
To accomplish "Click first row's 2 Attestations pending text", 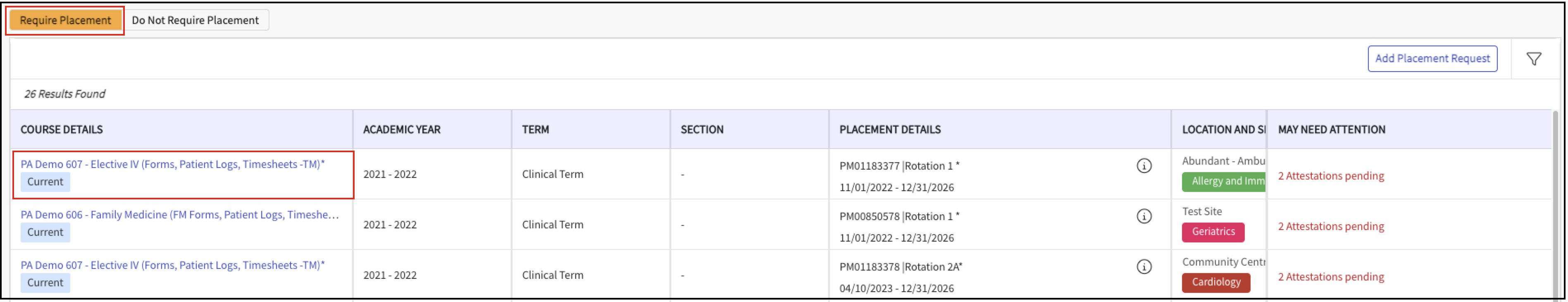I will 1330,176.
